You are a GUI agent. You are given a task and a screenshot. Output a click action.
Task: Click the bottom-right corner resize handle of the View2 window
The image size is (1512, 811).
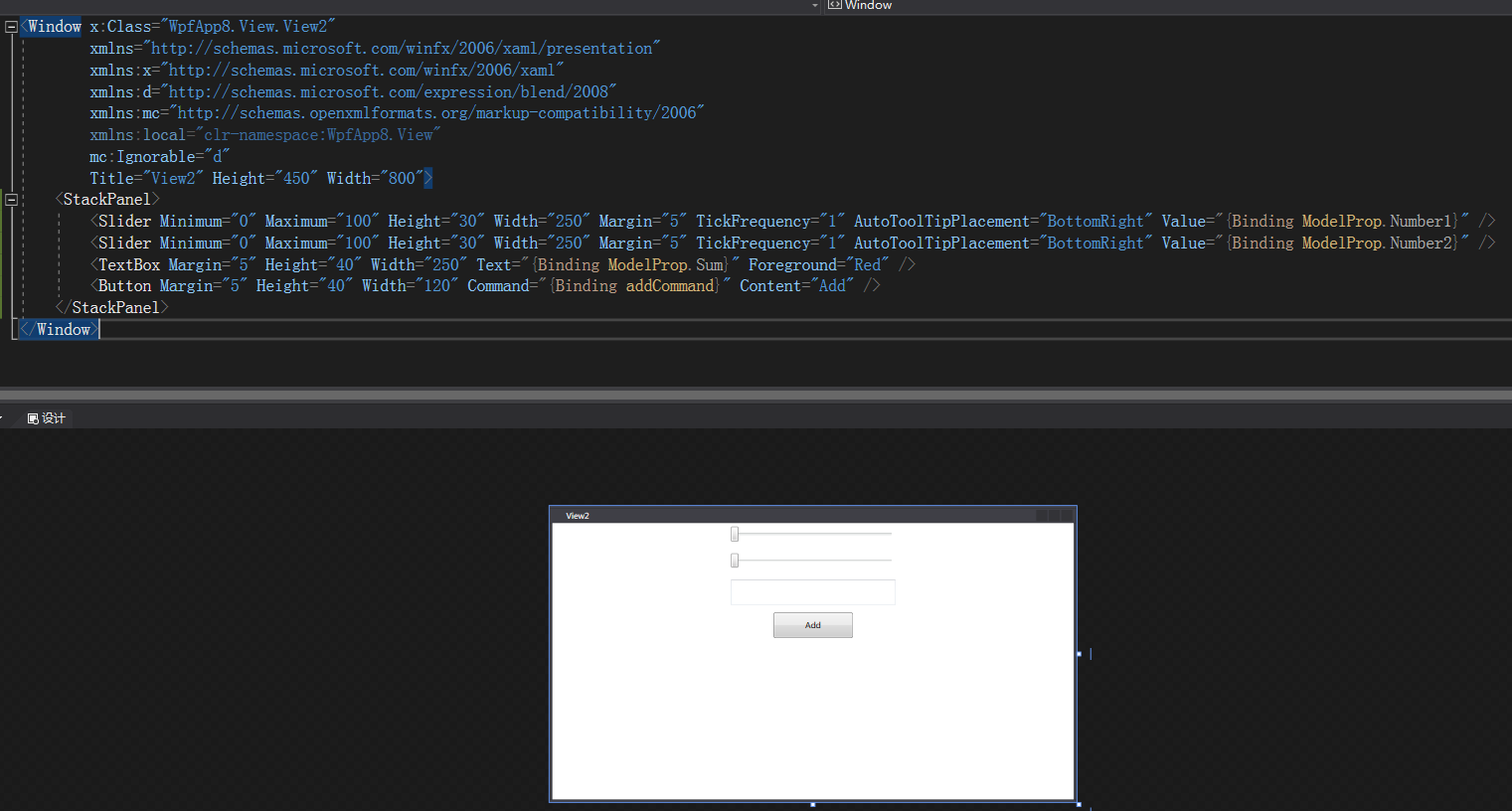coord(1080,804)
